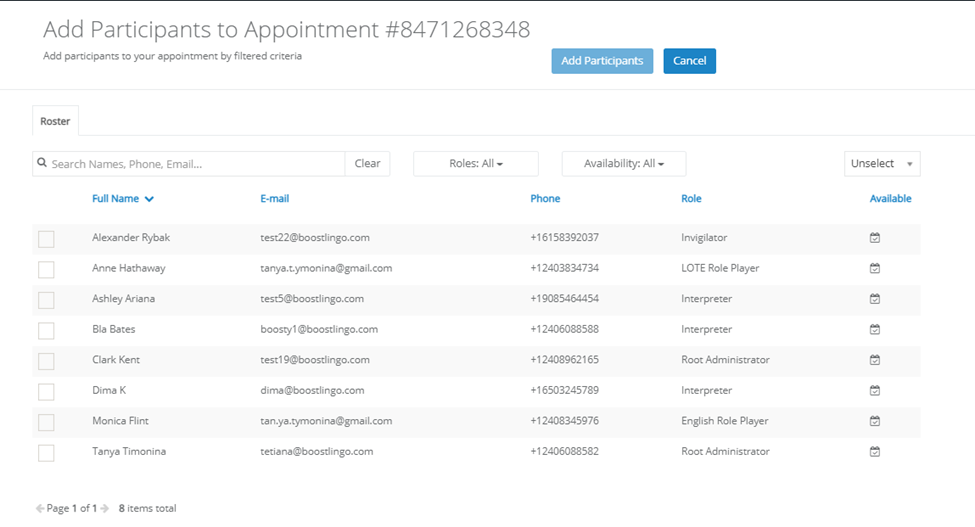Screen dimensions: 975x527
Task: Click the LOTE Role Player cell
Action: click(x=720, y=268)
